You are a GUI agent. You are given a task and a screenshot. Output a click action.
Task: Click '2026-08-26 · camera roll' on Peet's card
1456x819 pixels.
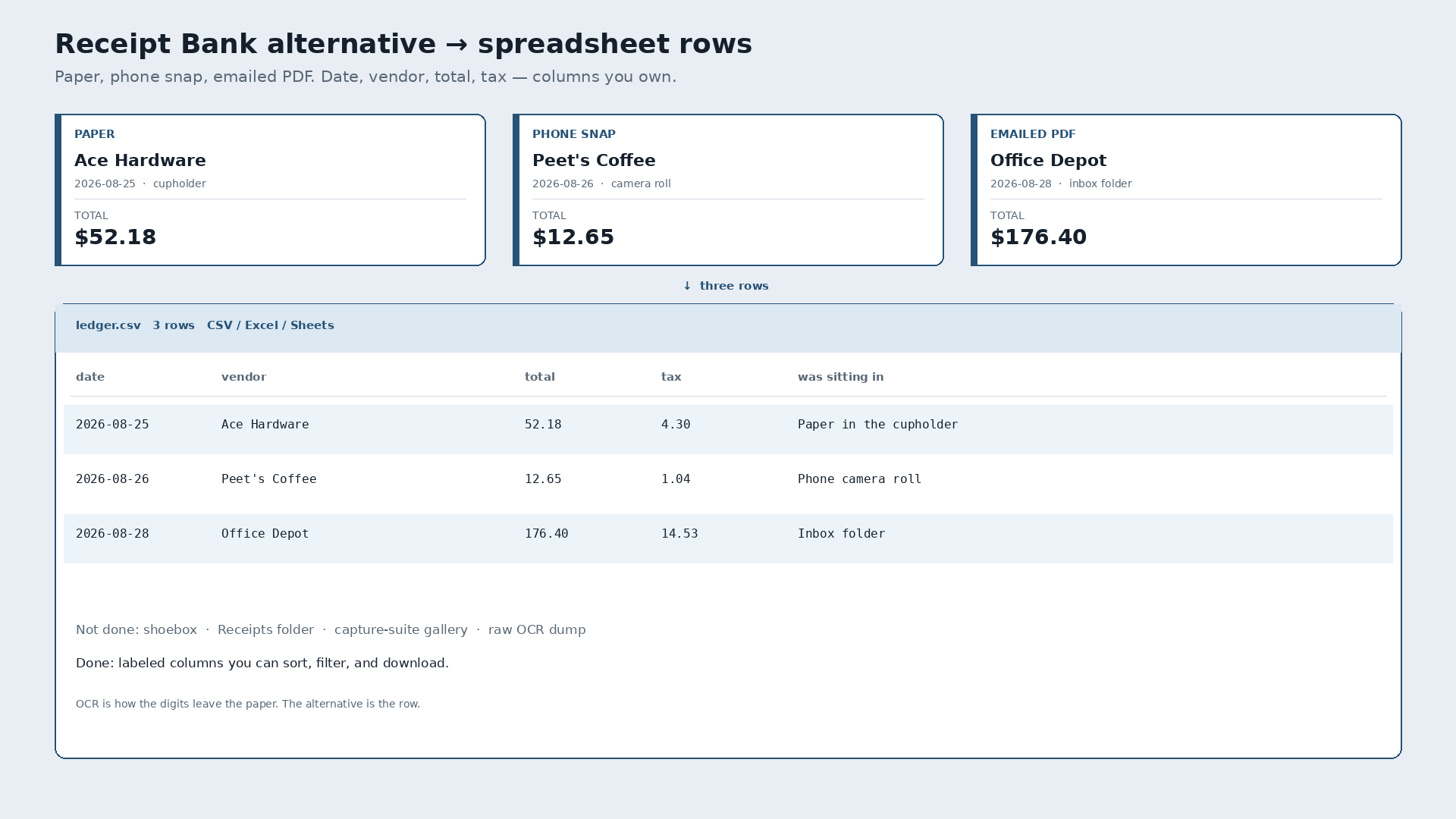pyautogui.click(x=601, y=184)
